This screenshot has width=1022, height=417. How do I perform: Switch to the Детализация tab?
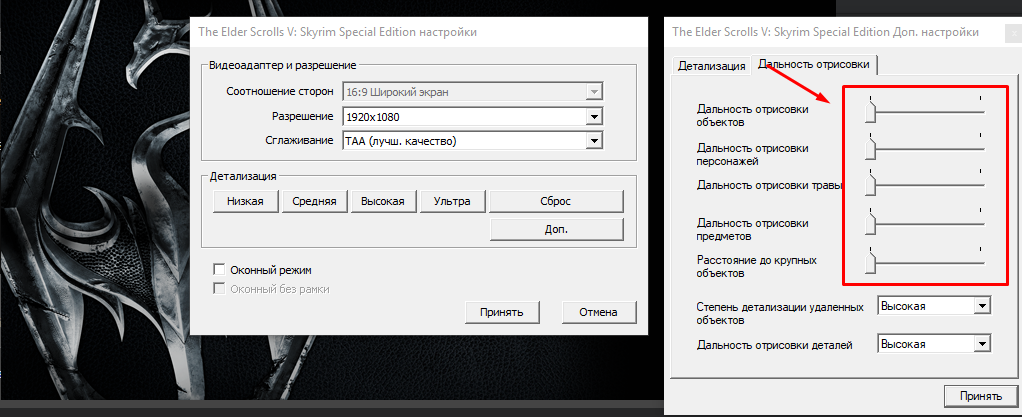pyautogui.click(x=711, y=66)
